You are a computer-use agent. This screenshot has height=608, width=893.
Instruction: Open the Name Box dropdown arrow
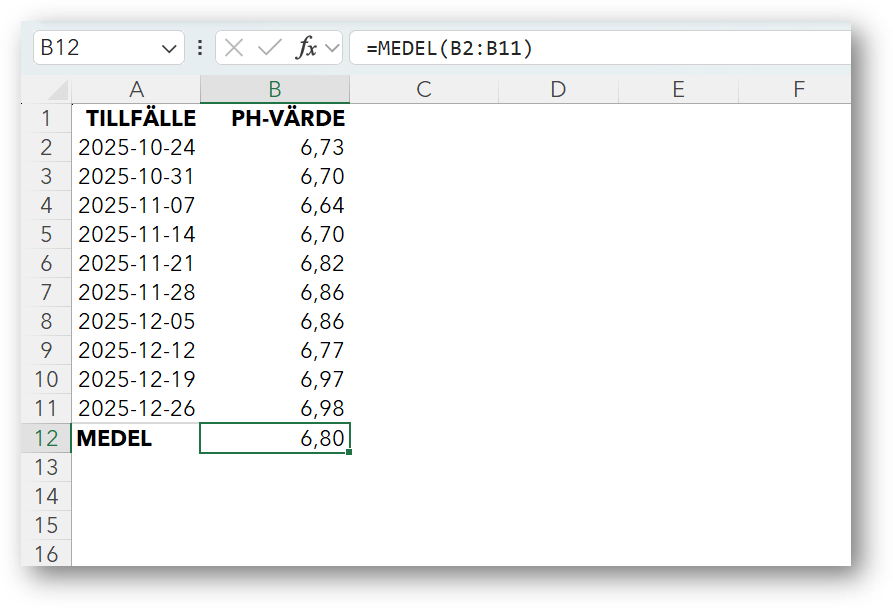click(x=168, y=48)
